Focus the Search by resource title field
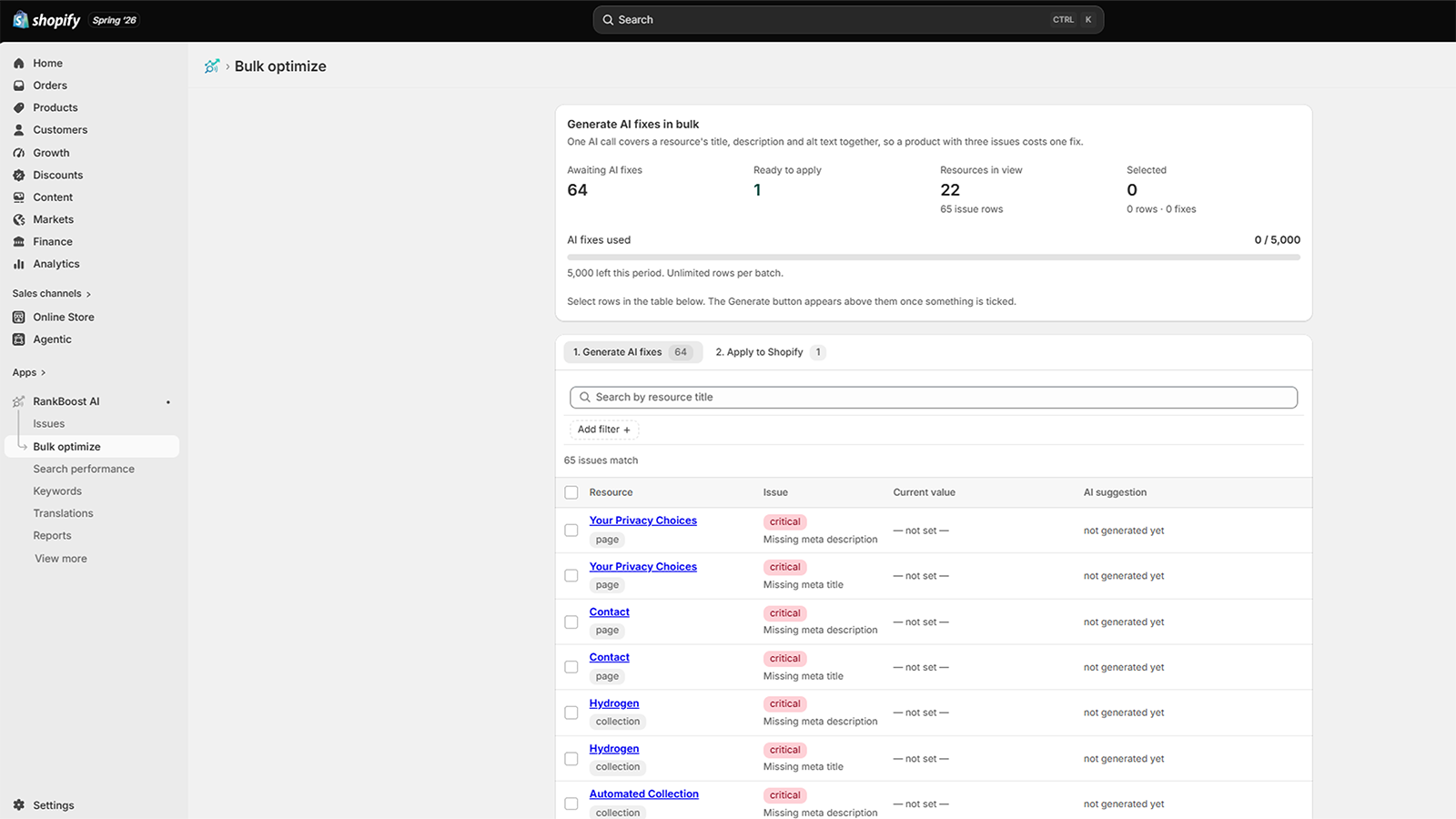The height and width of the screenshot is (819, 1456). tap(934, 398)
